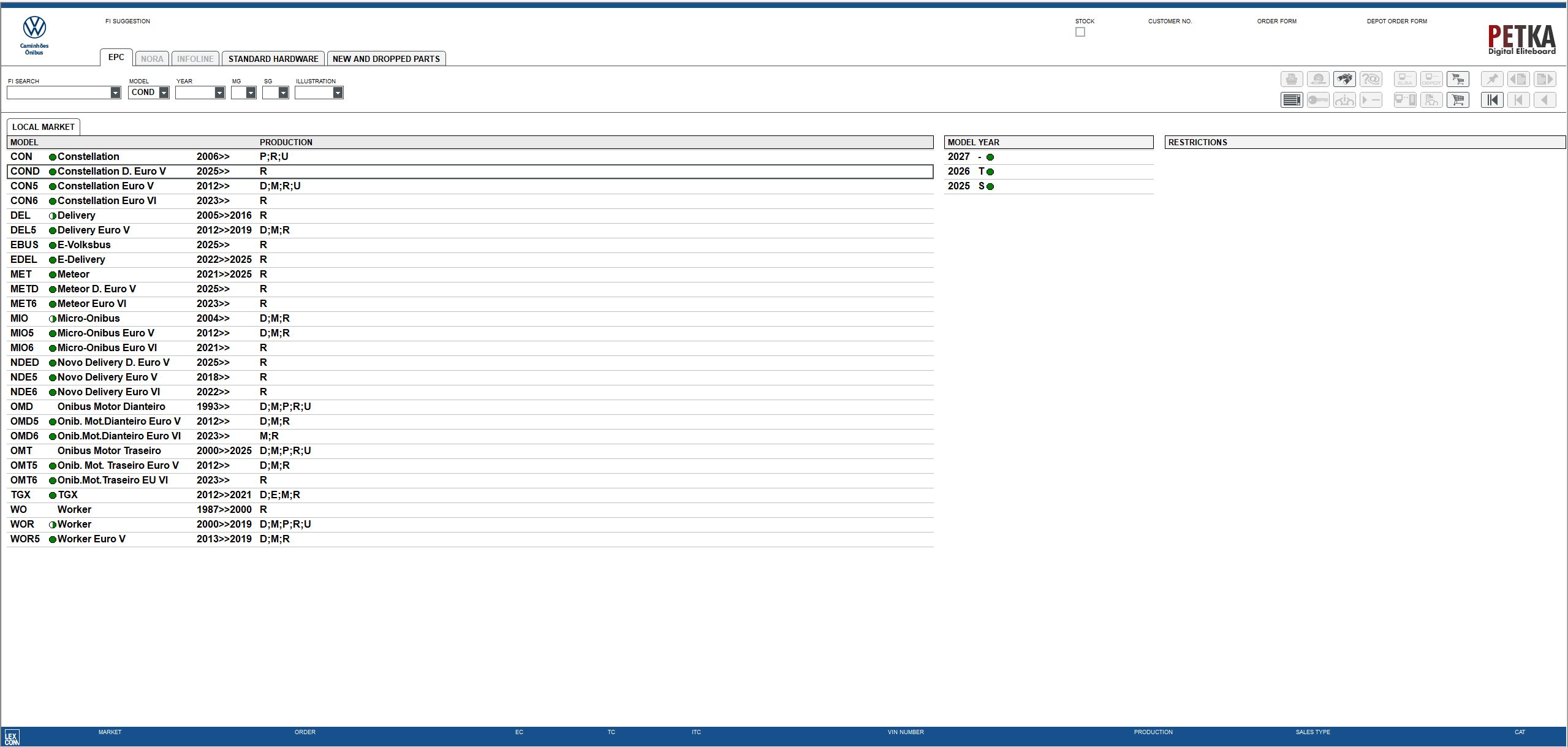The height and width of the screenshot is (747, 1568).
Task: Click the LEXCOM logo in status bar
Action: click(12, 737)
